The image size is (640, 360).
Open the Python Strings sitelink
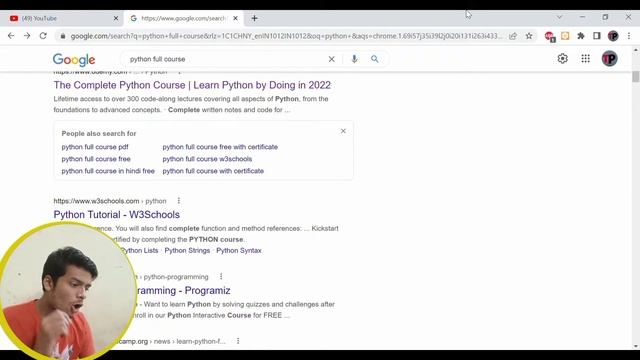point(187,251)
